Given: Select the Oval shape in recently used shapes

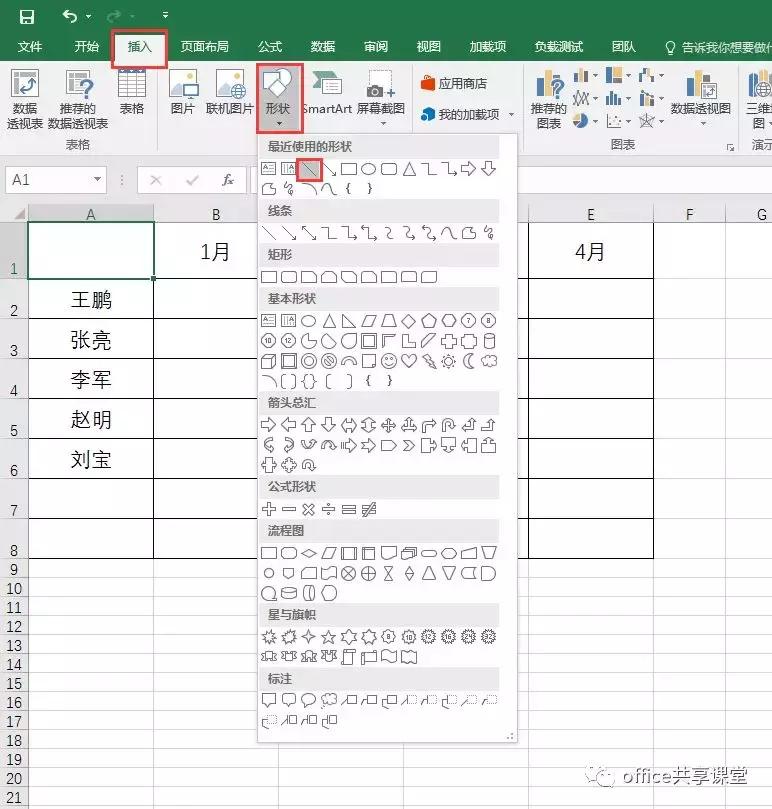Looking at the screenshot, I should click(368, 169).
